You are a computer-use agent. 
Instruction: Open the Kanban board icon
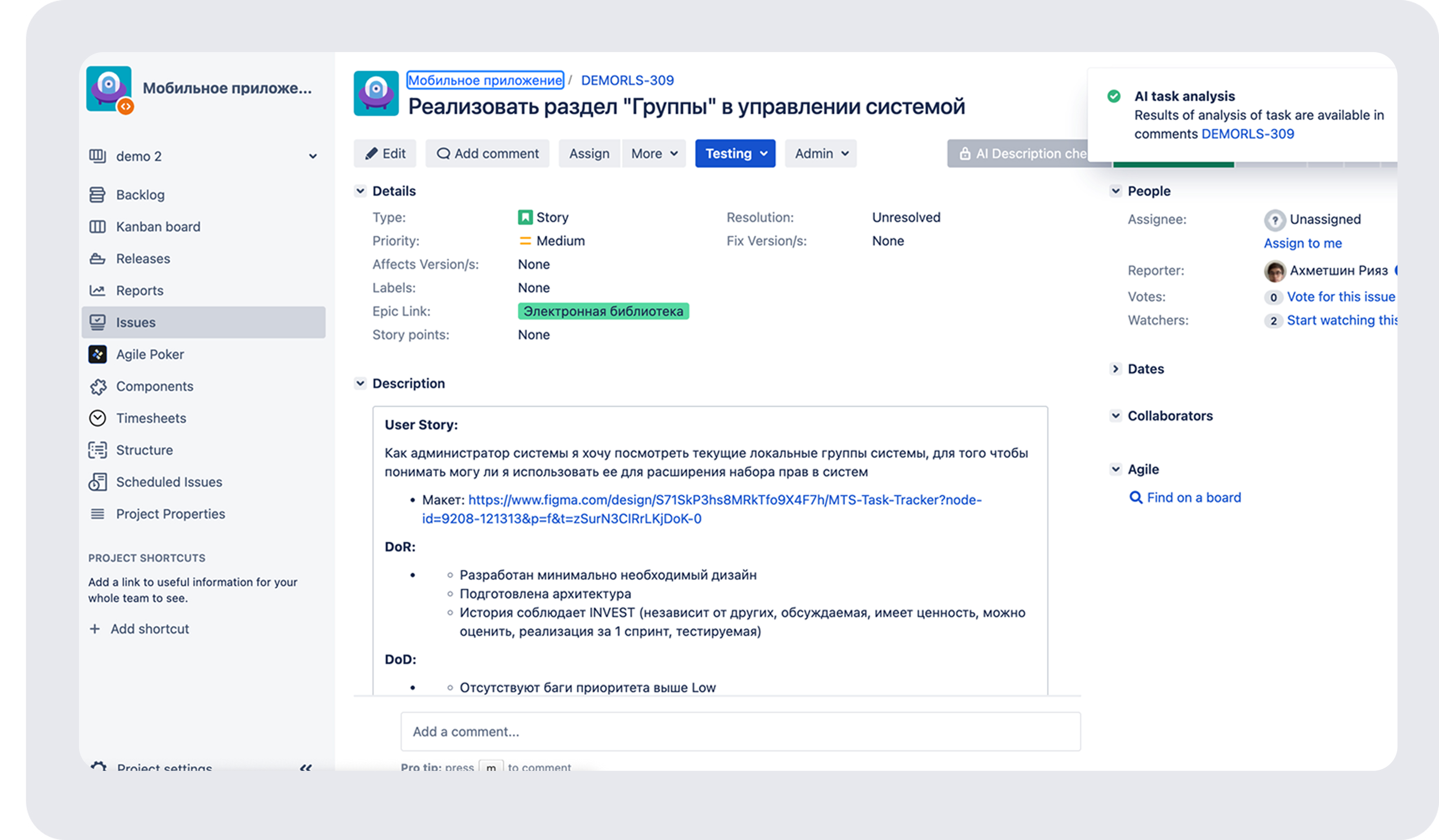click(97, 227)
